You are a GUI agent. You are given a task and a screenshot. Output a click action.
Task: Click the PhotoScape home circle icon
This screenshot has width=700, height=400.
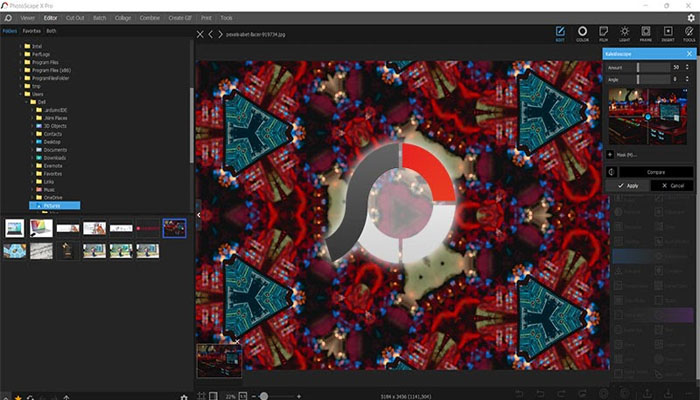click(8, 18)
